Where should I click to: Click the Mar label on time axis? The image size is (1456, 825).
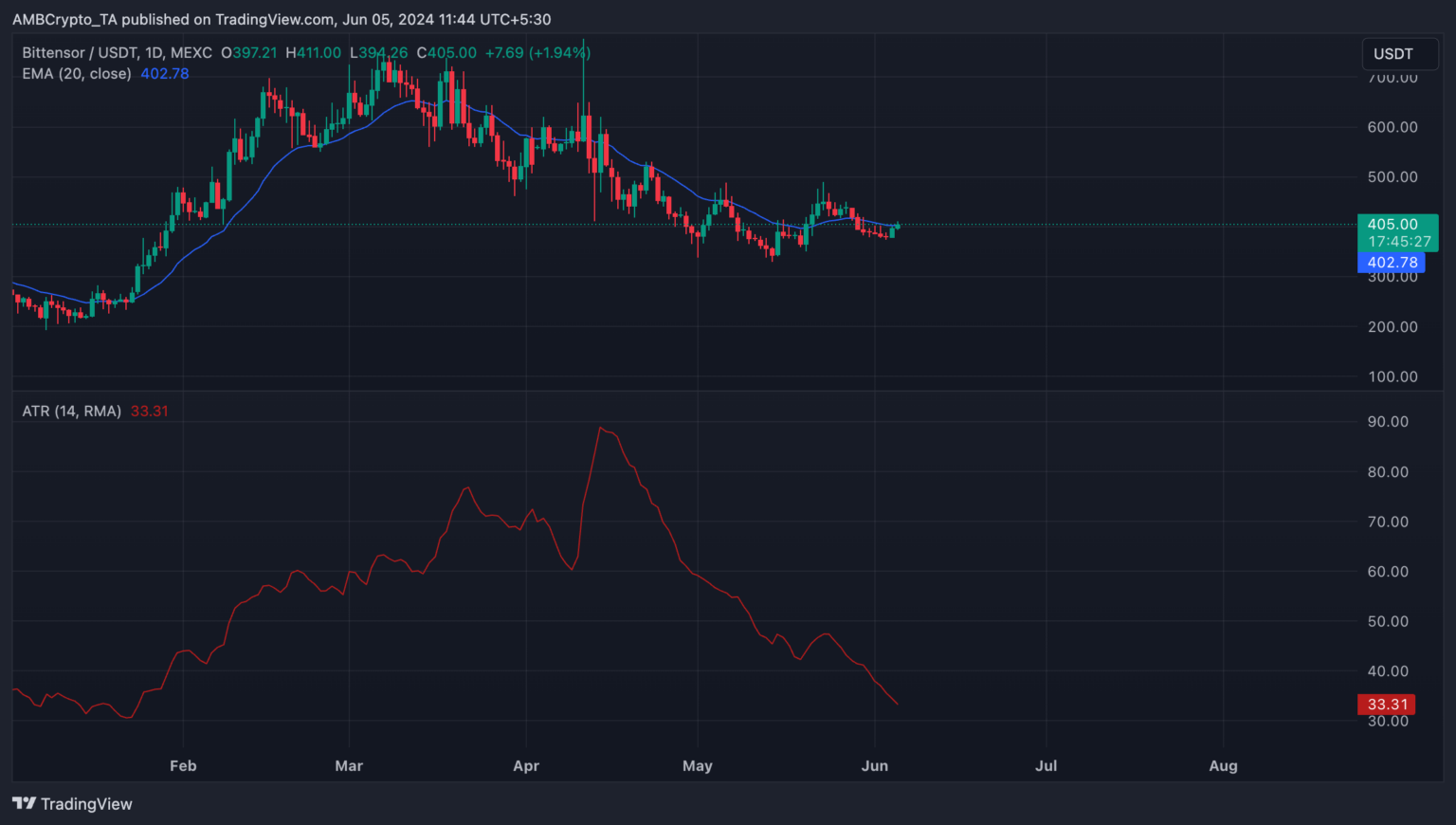click(349, 766)
